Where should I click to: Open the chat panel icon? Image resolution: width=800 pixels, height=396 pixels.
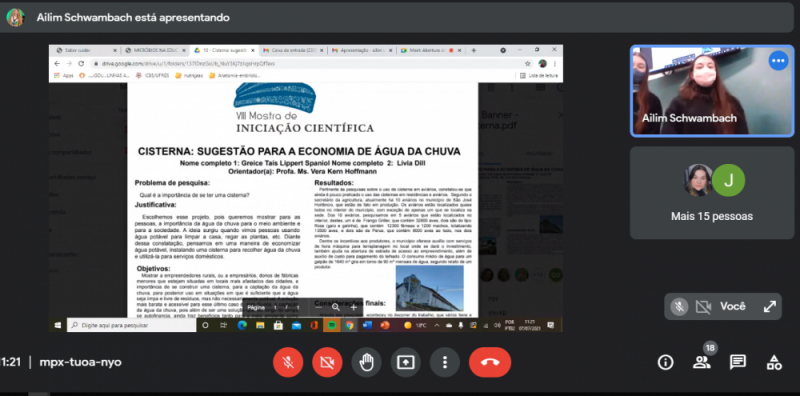[x=738, y=362]
